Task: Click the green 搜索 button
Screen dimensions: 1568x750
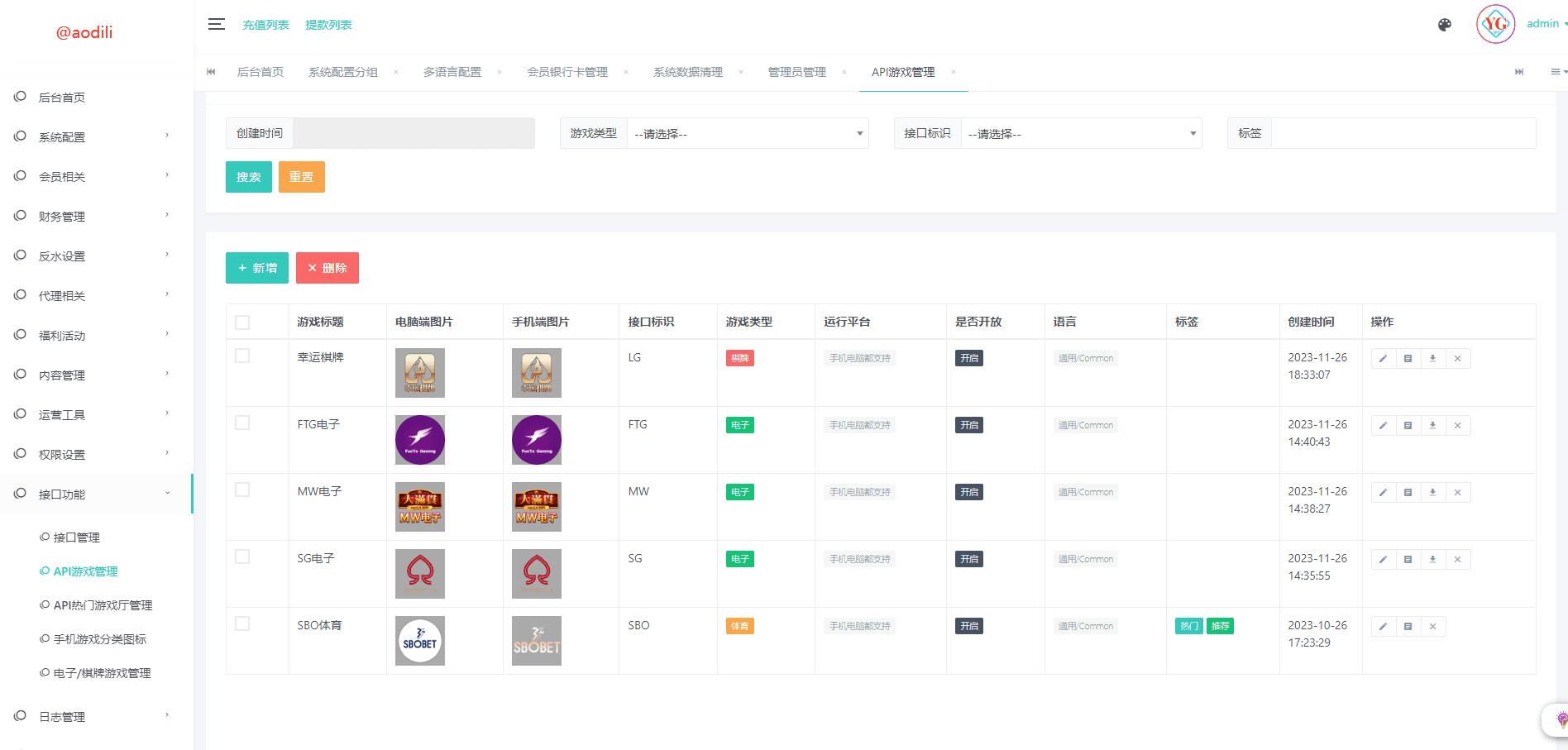Action: pos(248,177)
